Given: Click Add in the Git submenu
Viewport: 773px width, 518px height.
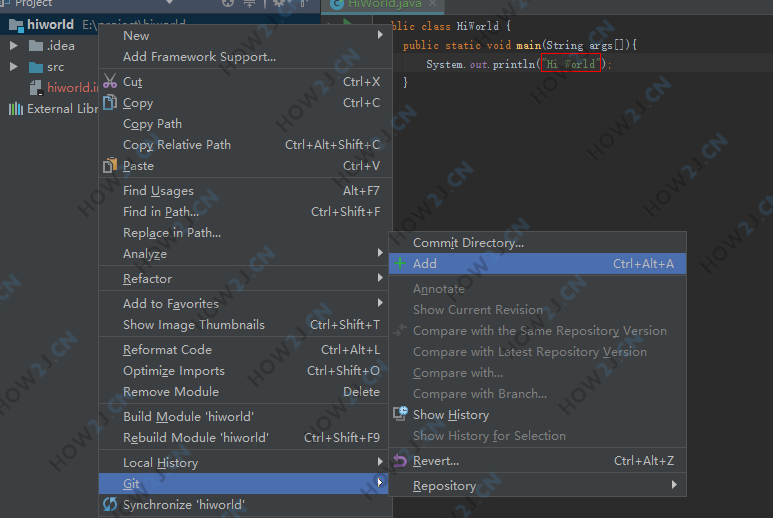Looking at the screenshot, I should pos(537,264).
